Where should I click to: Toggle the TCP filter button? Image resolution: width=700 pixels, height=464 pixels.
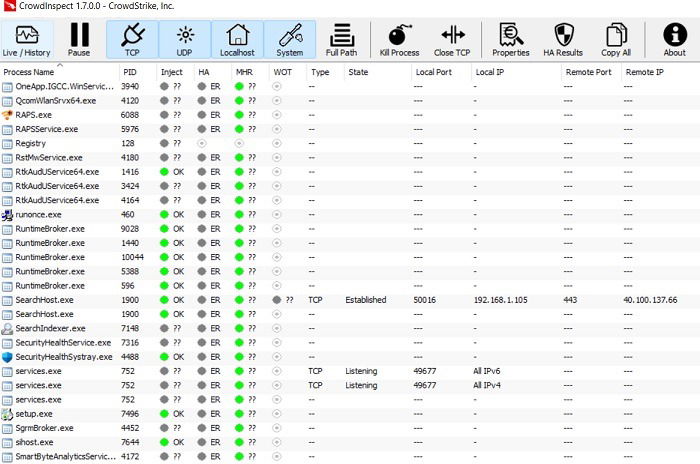(132, 39)
